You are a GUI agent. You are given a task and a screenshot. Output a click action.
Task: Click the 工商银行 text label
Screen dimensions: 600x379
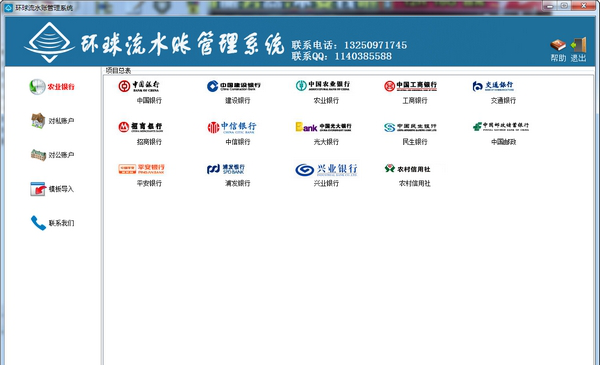[415, 101]
